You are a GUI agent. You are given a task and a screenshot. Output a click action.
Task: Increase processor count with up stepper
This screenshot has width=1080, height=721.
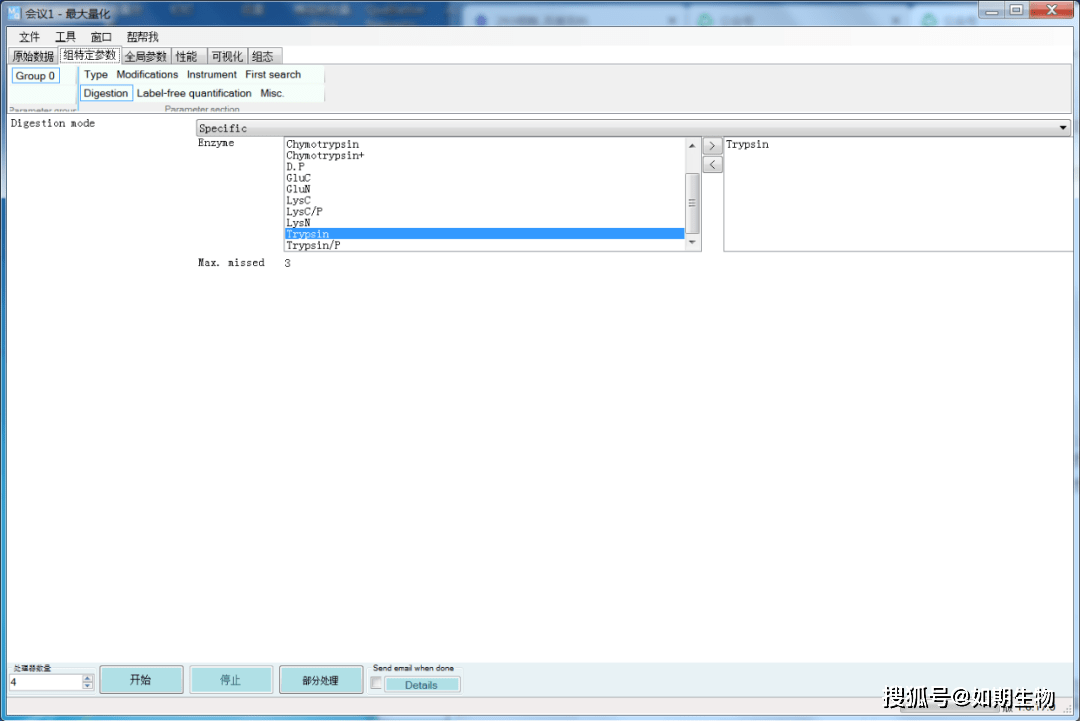[87, 678]
